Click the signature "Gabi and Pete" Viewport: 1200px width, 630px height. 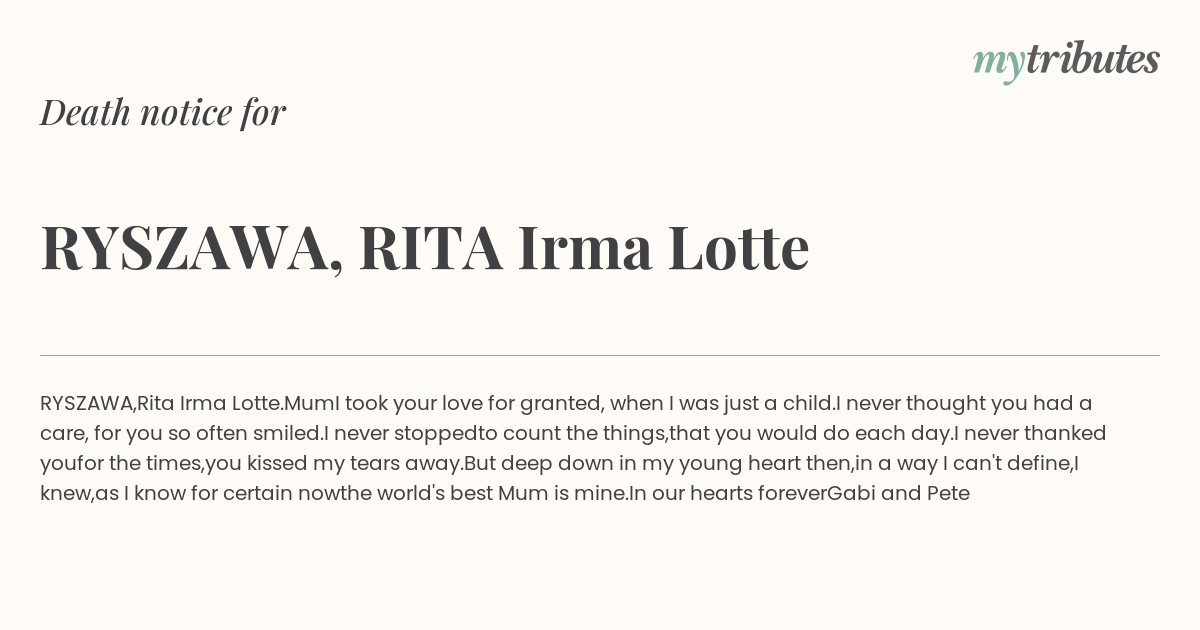[x=899, y=493]
